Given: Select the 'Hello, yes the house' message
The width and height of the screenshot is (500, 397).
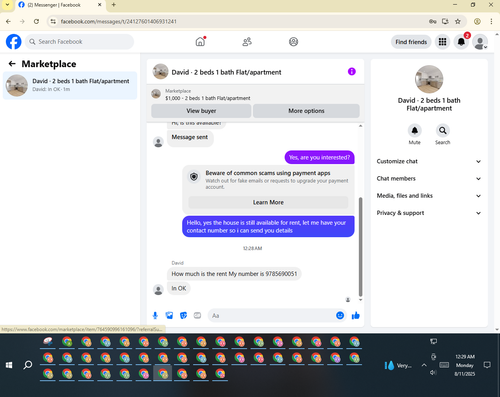Looking at the screenshot, I should 268,227.
